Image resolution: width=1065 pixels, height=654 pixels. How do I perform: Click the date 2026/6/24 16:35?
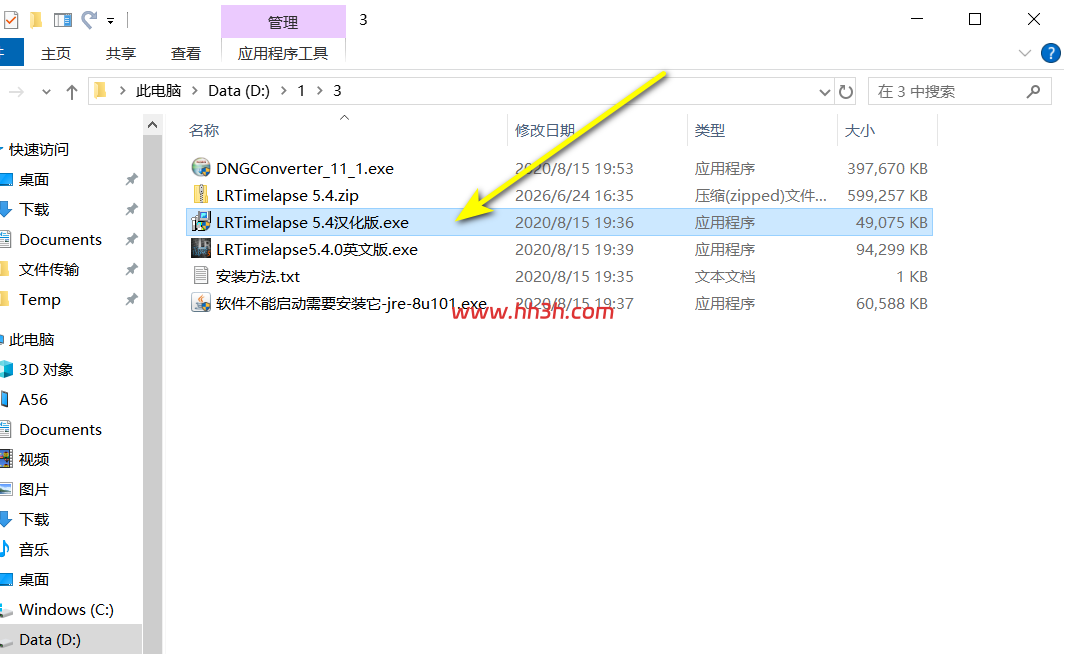574,196
